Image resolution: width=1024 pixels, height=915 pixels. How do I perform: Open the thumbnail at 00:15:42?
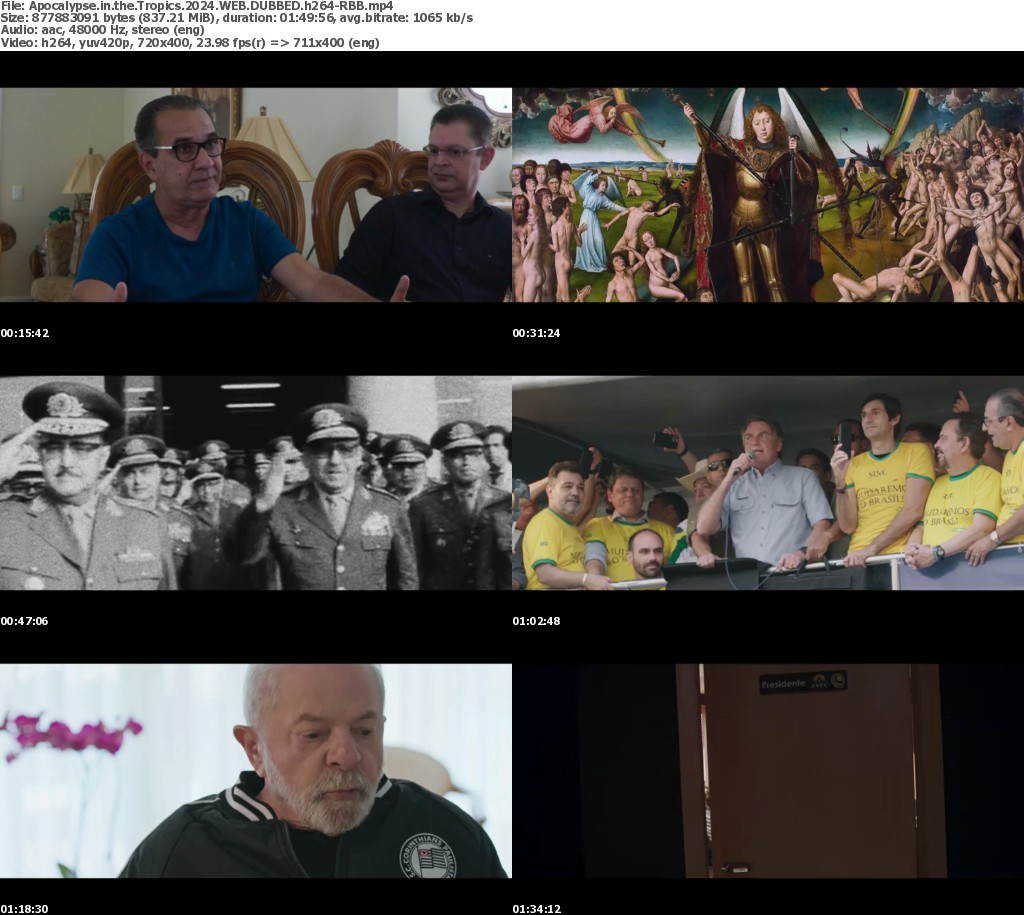256,195
